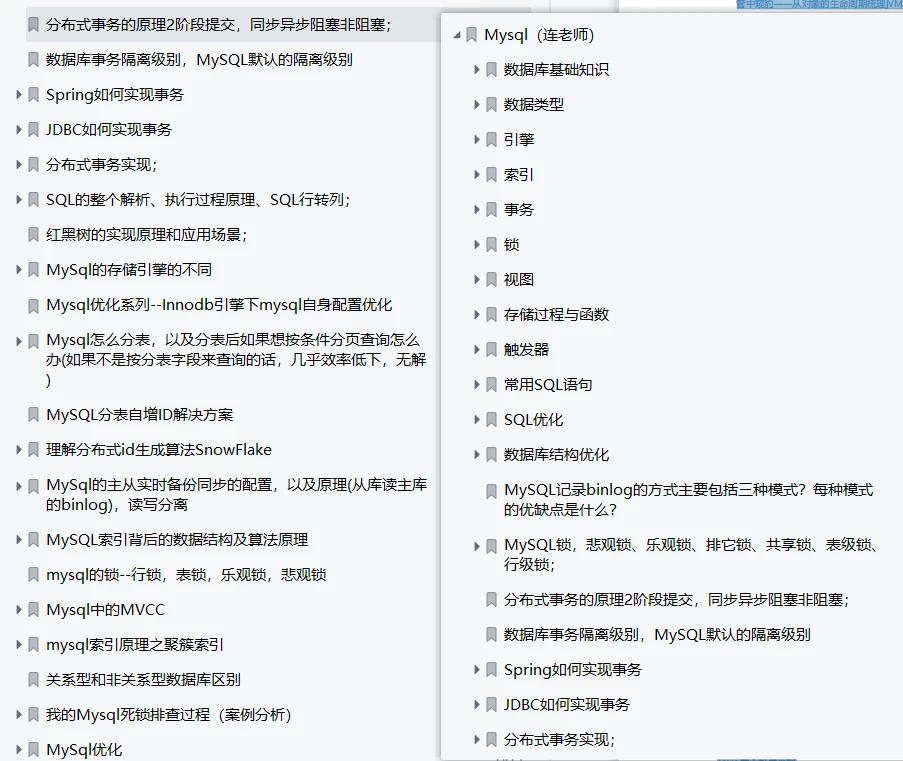Expand MySQL索引背后的数据结构及算法原理 node
903x761 pixels.
pyautogui.click(x=19, y=540)
